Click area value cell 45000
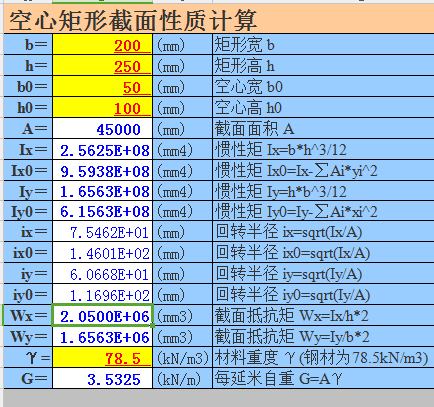Viewport: 434px width, 407px height. tap(102, 128)
